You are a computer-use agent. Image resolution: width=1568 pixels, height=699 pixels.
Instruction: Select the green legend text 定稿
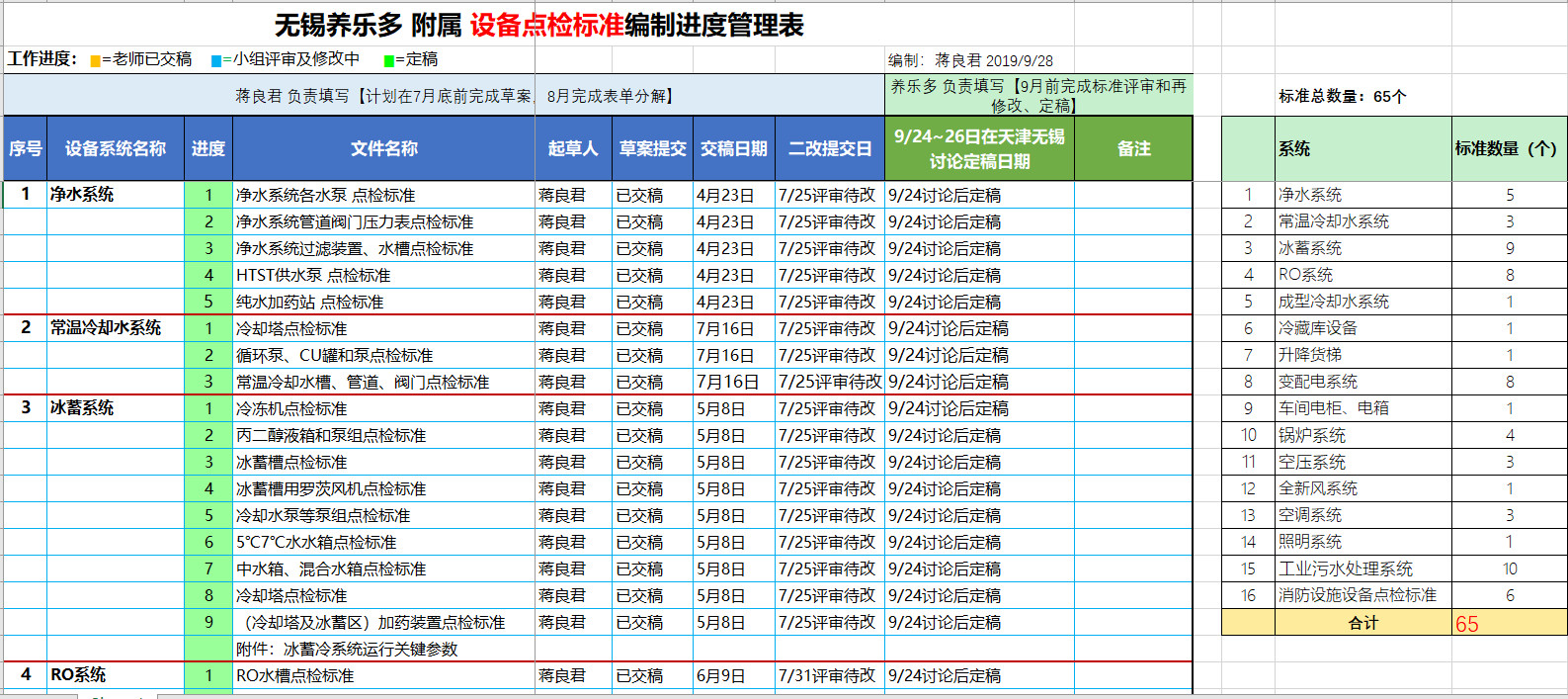click(x=422, y=59)
